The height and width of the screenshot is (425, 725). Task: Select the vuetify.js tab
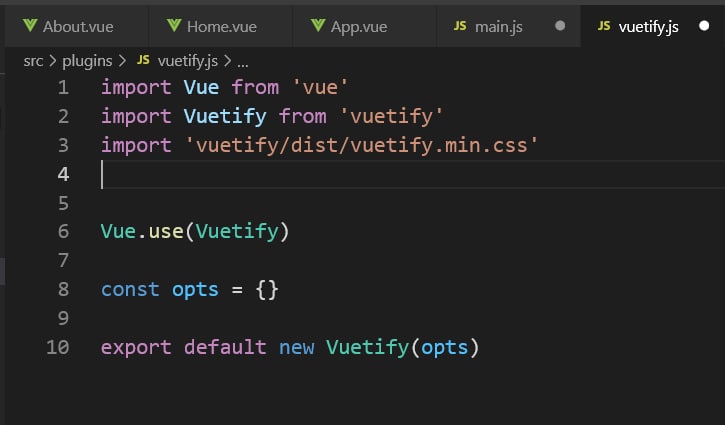point(653,26)
